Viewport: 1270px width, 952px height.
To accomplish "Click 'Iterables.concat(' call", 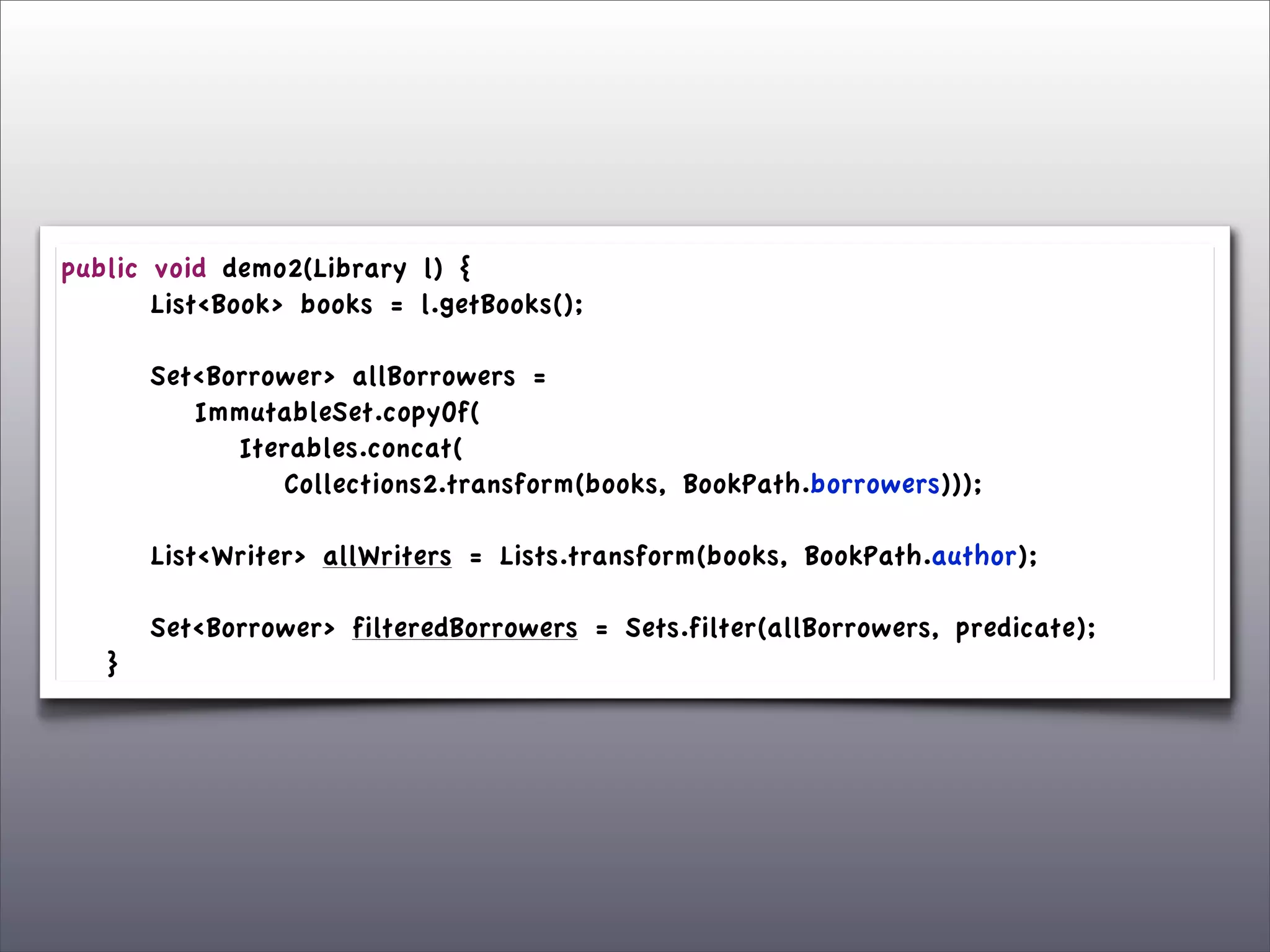I will coord(351,449).
